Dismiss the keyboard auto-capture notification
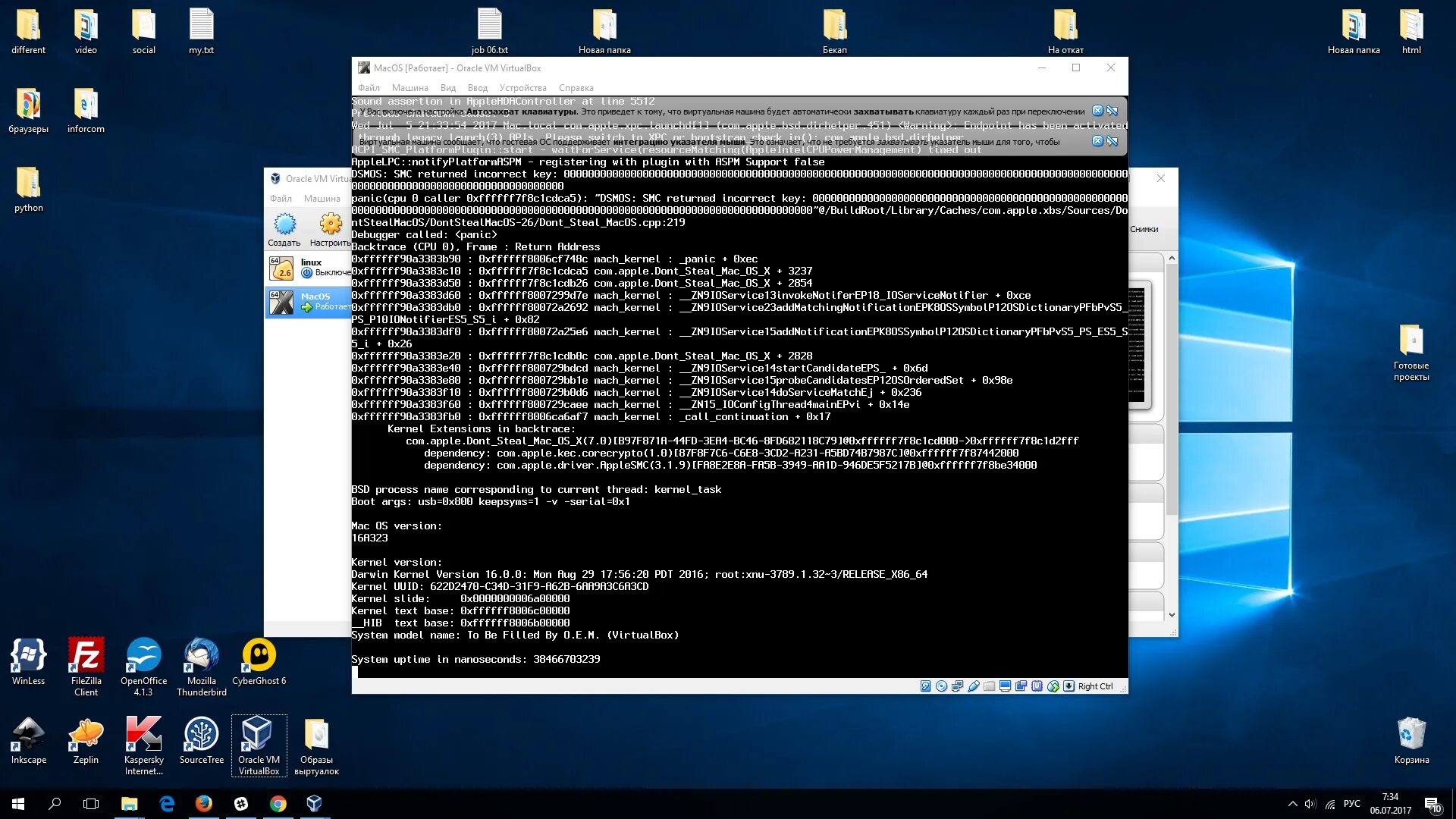The height and width of the screenshot is (819, 1456). (x=1097, y=111)
